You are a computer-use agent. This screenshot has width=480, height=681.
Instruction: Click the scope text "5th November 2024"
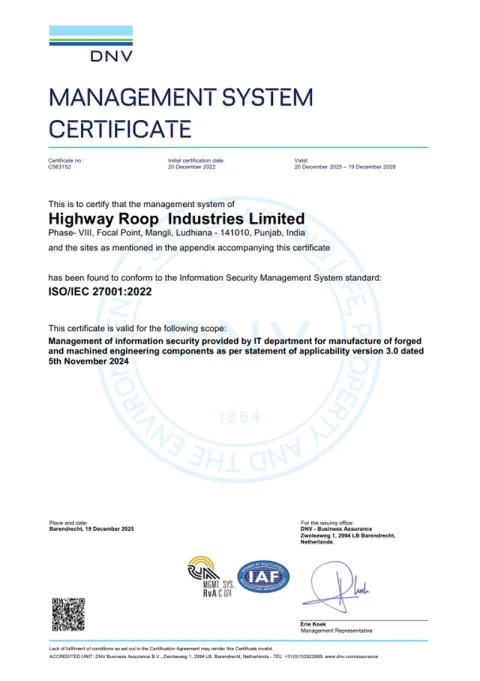(89, 361)
